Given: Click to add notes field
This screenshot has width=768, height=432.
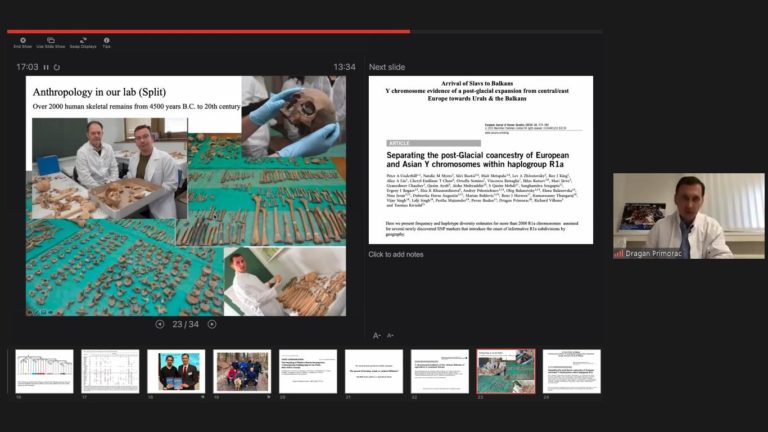Looking at the screenshot, I should coord(396,254).
